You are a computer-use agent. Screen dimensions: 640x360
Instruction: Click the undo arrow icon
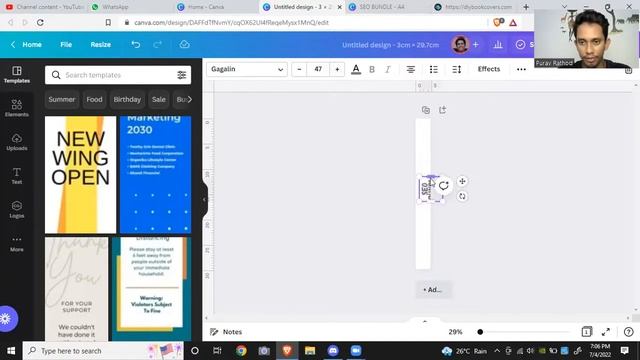click(x=136, y=44)
